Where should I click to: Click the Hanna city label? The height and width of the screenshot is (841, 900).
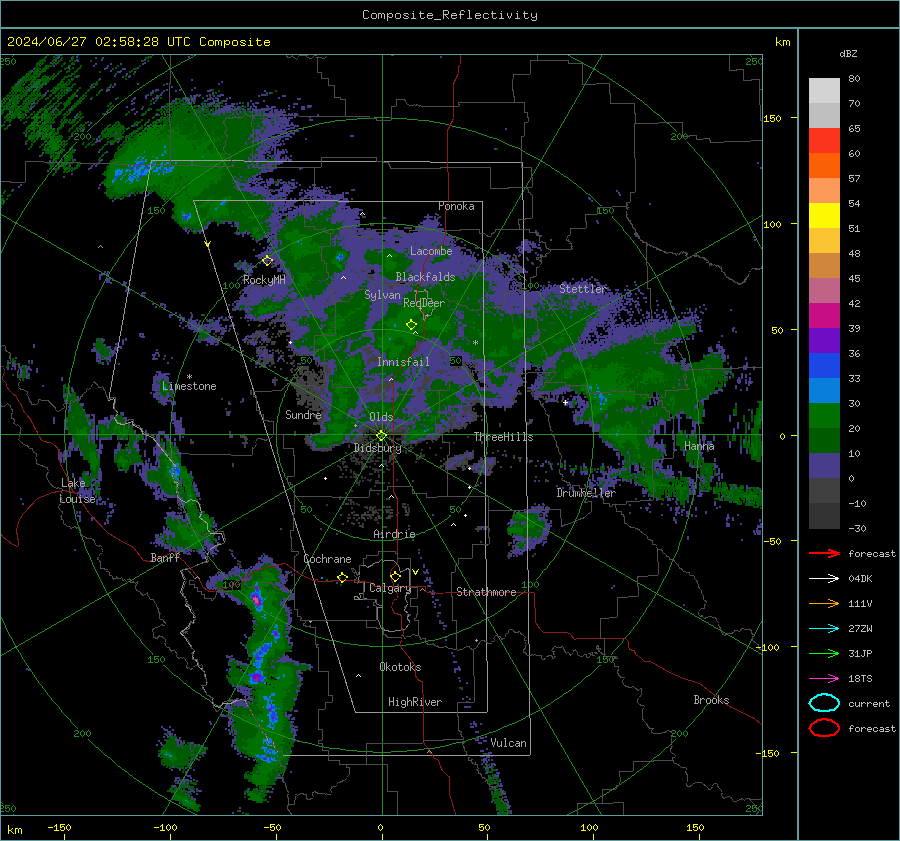[x=699, y=446]
